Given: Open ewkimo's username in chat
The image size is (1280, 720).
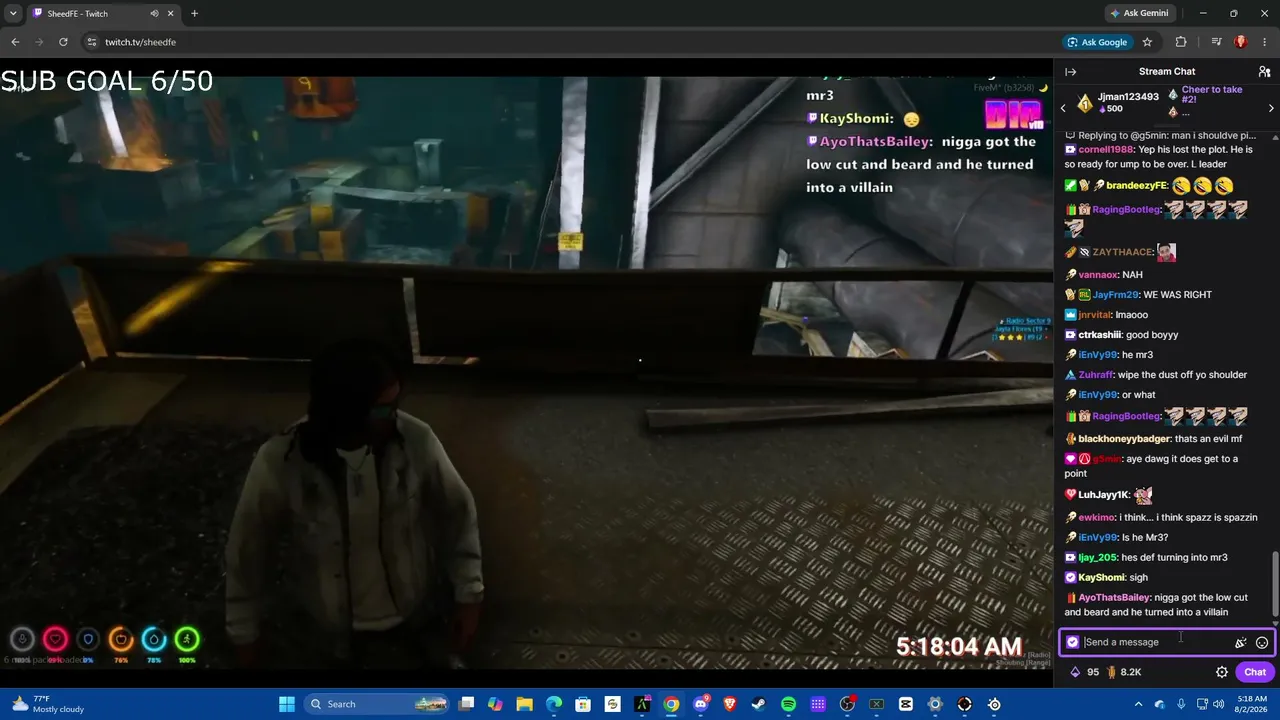Looking at the screenshot, I should click(x=1096, y=517).
